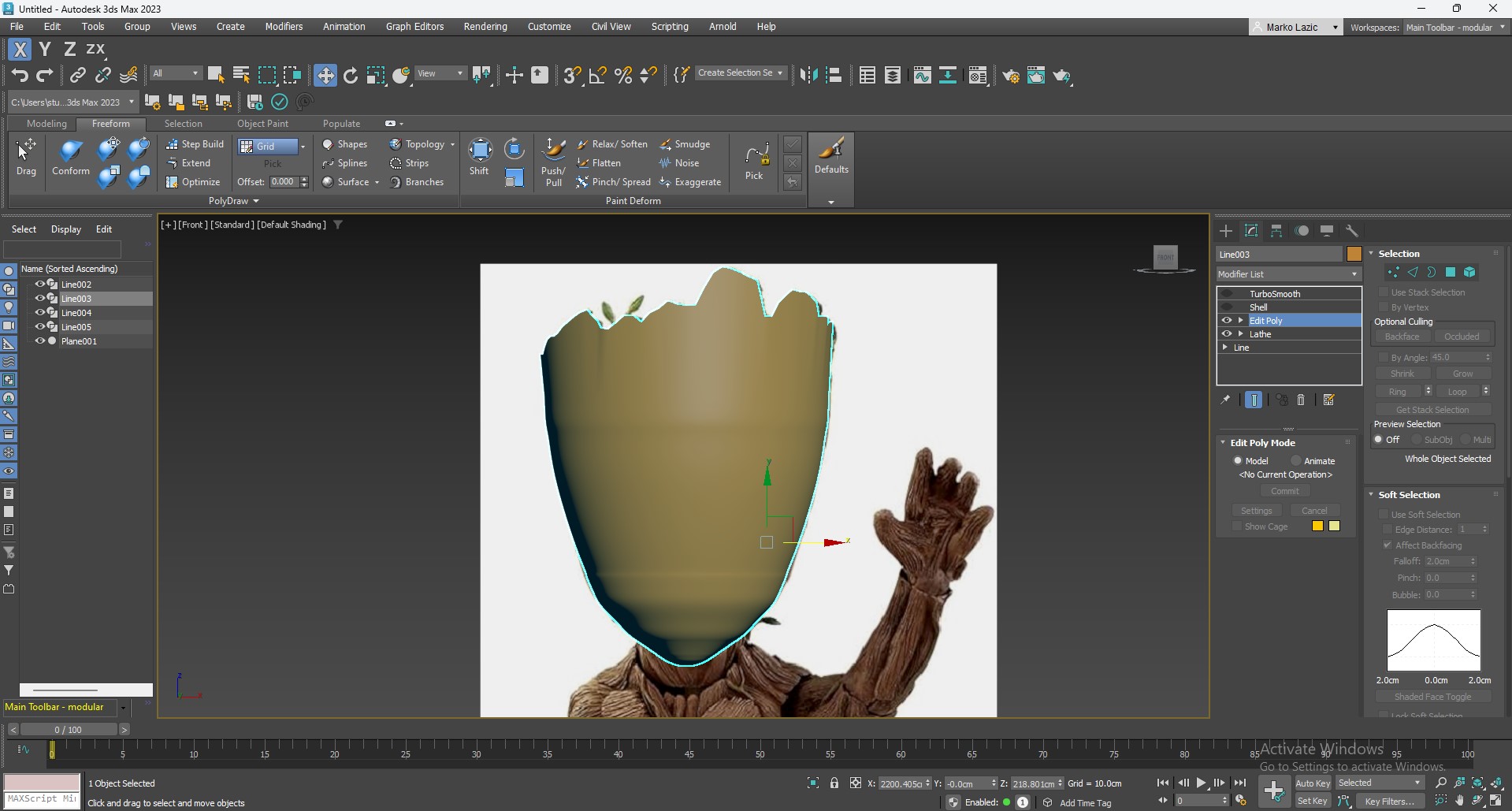Select the Select and Rotate tool
1512x811 pixels.
(x=351, y=76)
